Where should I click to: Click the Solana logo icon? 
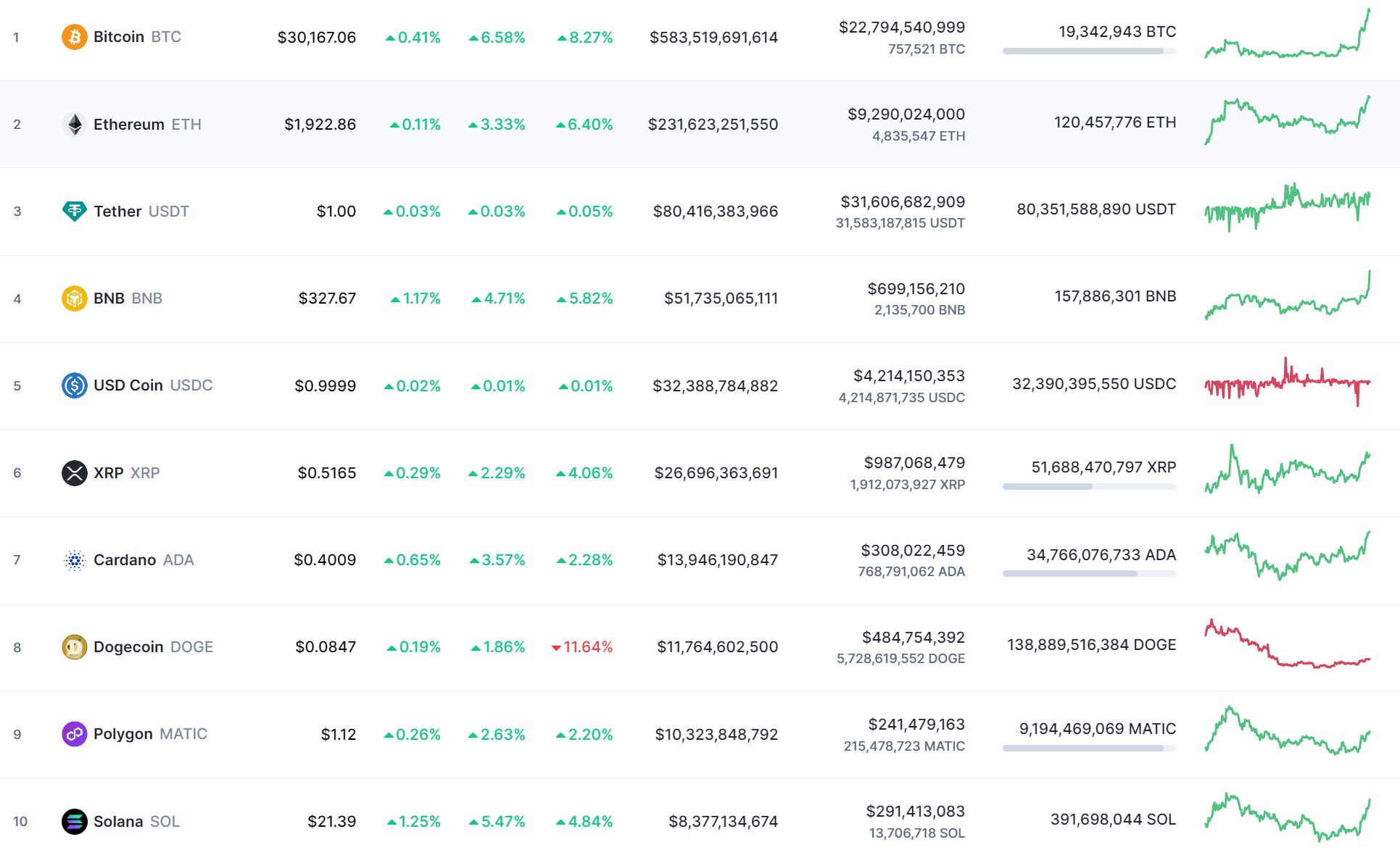click(74, 822)
